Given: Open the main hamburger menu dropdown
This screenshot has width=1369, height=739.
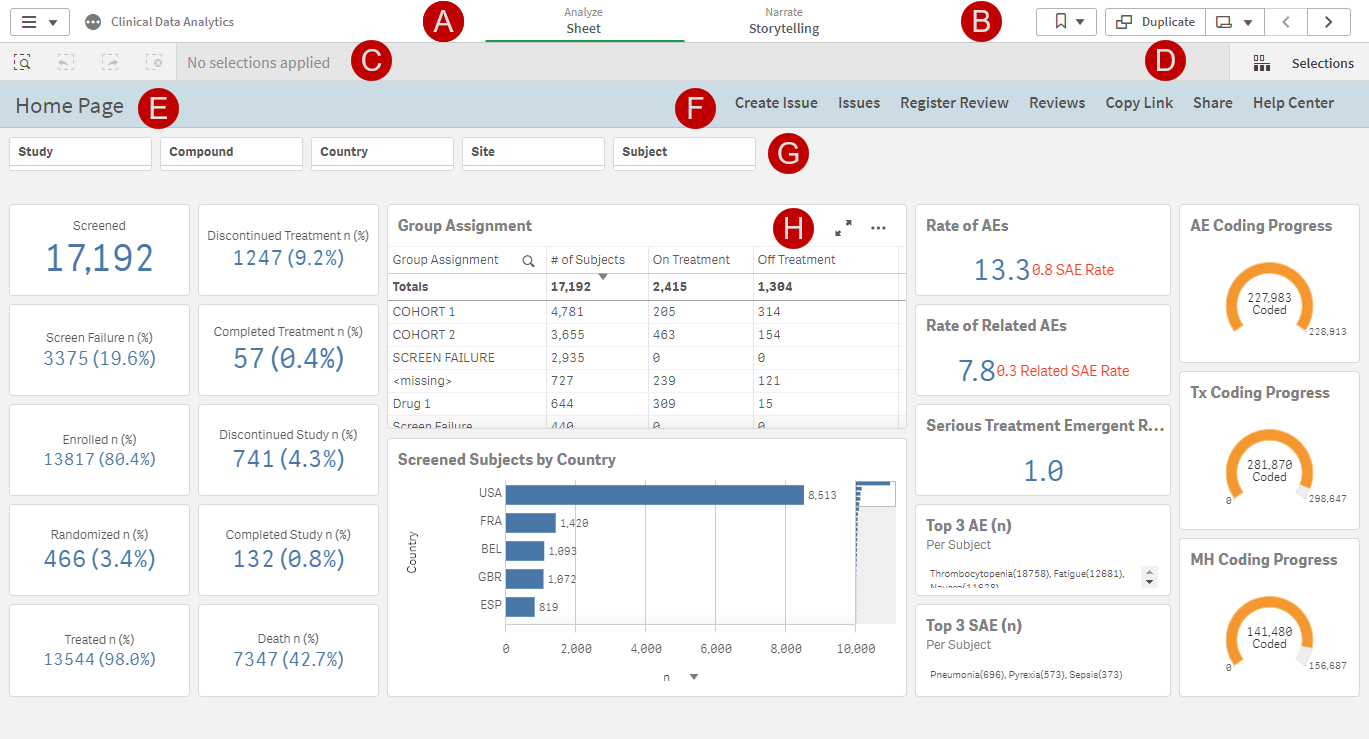Looking at the screenshot, I should pos(39,22).
